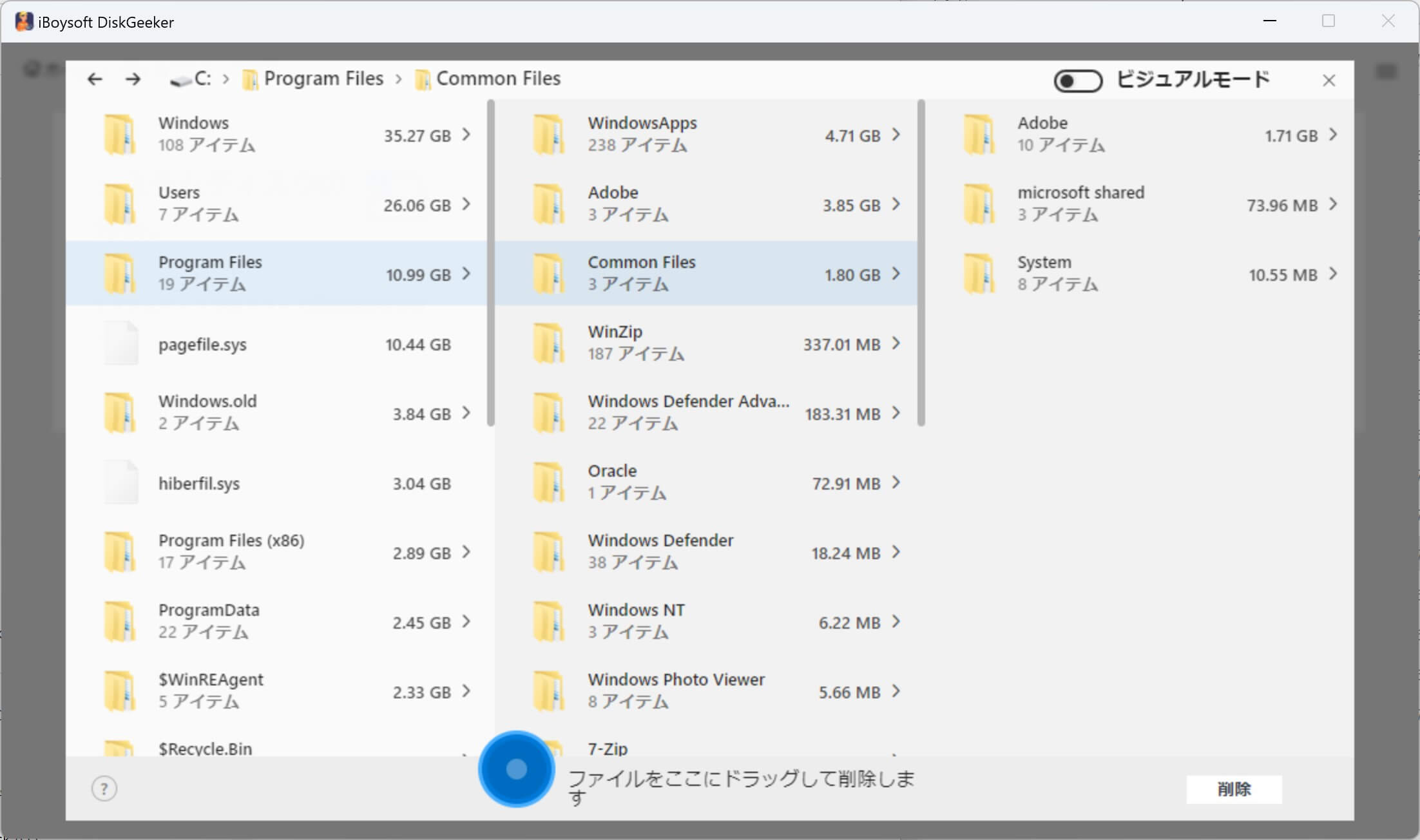Toggle the ビジュアルモード switch
This screenshot has width=1420, height=840.
click(1078, 81)
